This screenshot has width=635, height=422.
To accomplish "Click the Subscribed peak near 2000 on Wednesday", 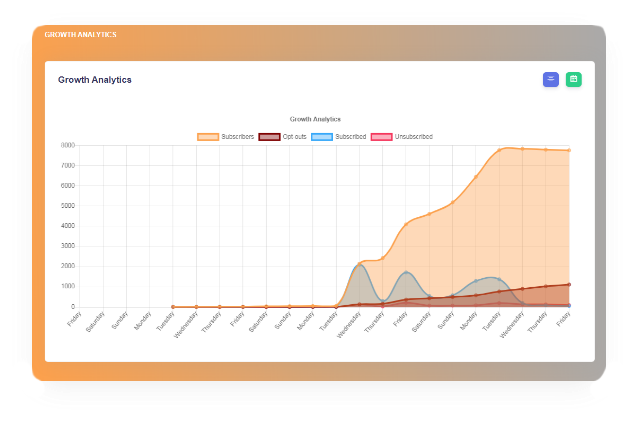I will [360, 264].
